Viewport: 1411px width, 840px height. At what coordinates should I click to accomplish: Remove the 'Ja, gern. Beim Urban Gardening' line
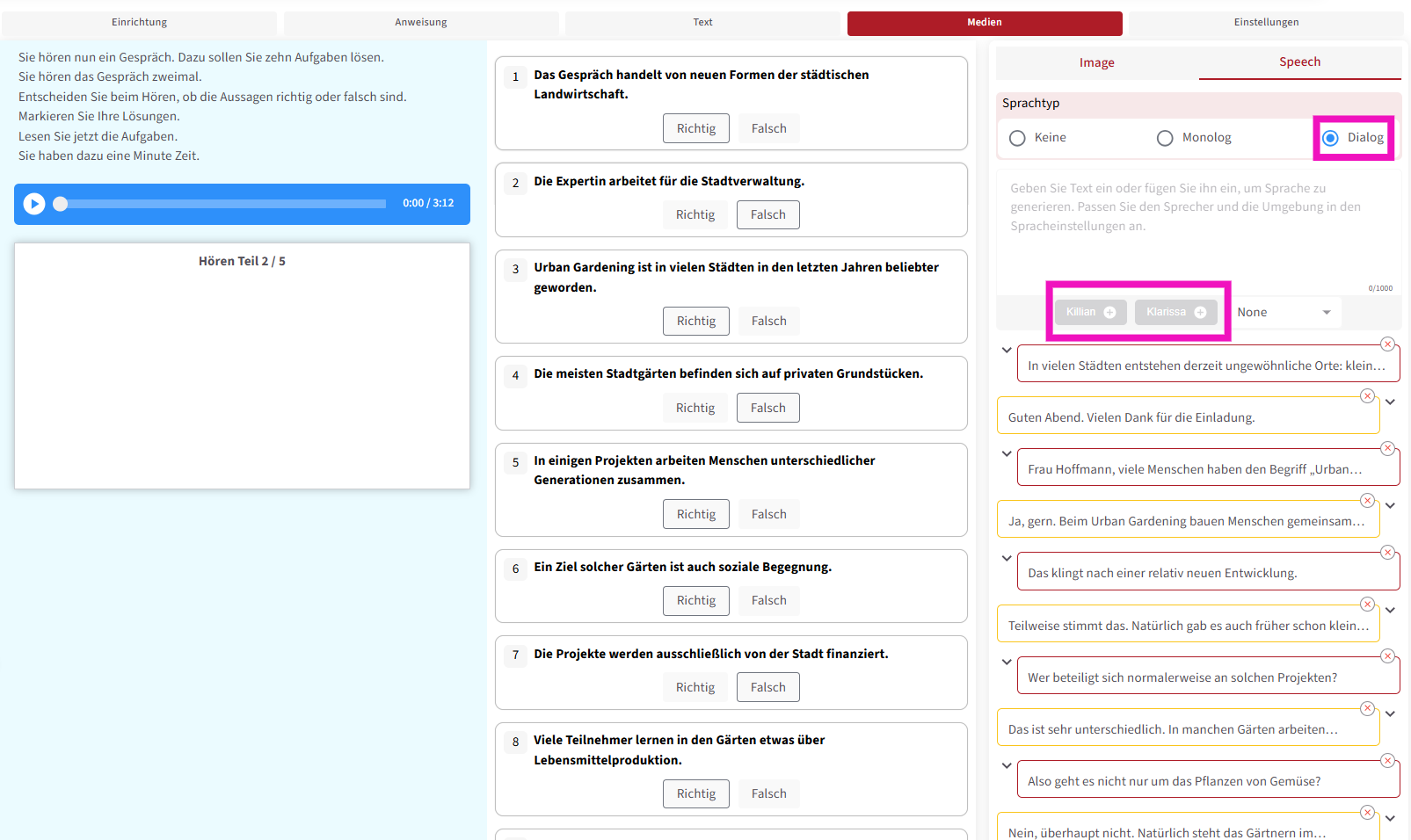[1367, 501]
